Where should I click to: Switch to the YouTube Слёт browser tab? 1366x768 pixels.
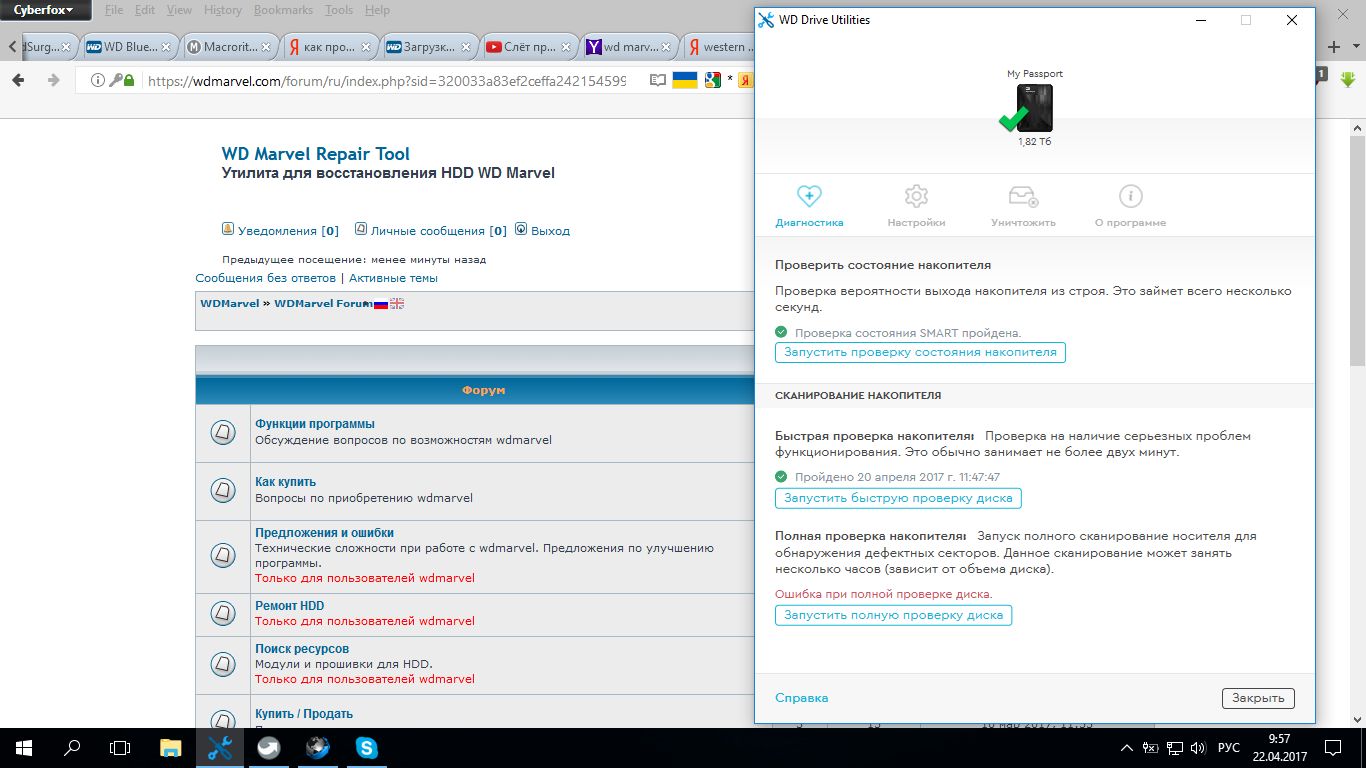tap(530, 47)
